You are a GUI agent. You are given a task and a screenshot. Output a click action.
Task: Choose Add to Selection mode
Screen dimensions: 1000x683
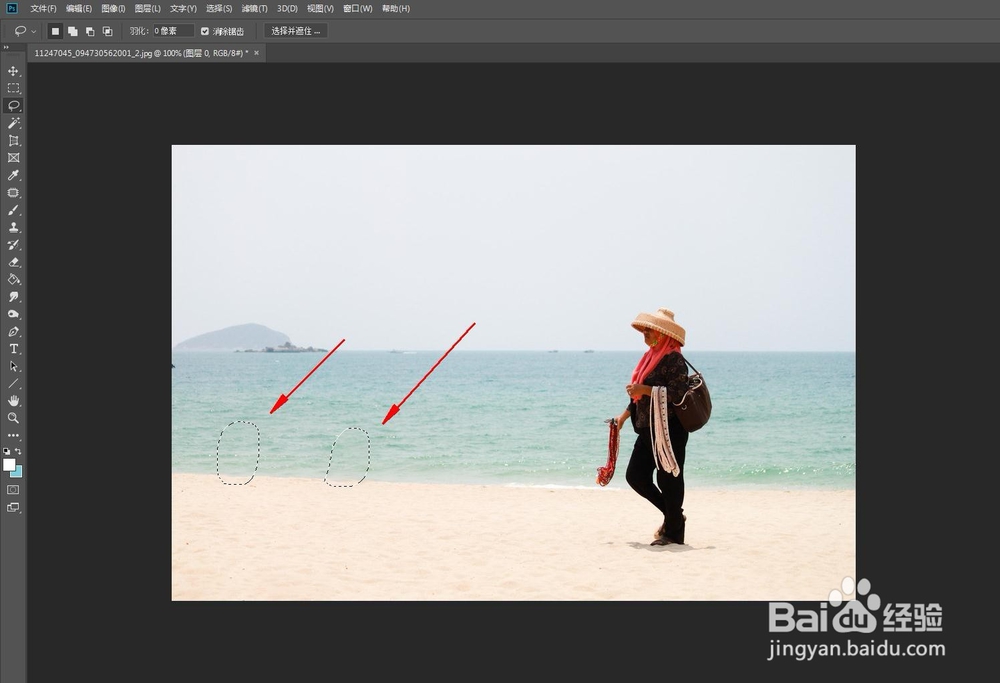coord(73,31)
